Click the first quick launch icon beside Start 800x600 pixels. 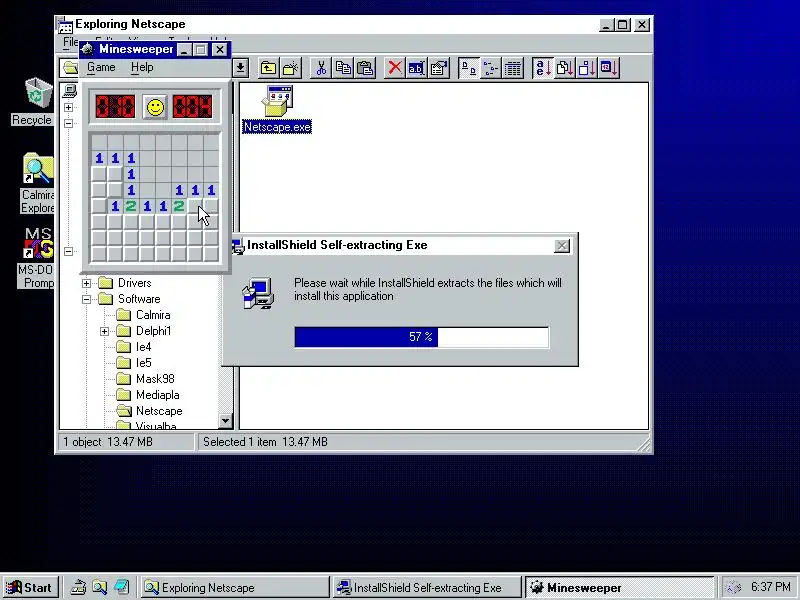pos(78,588)
